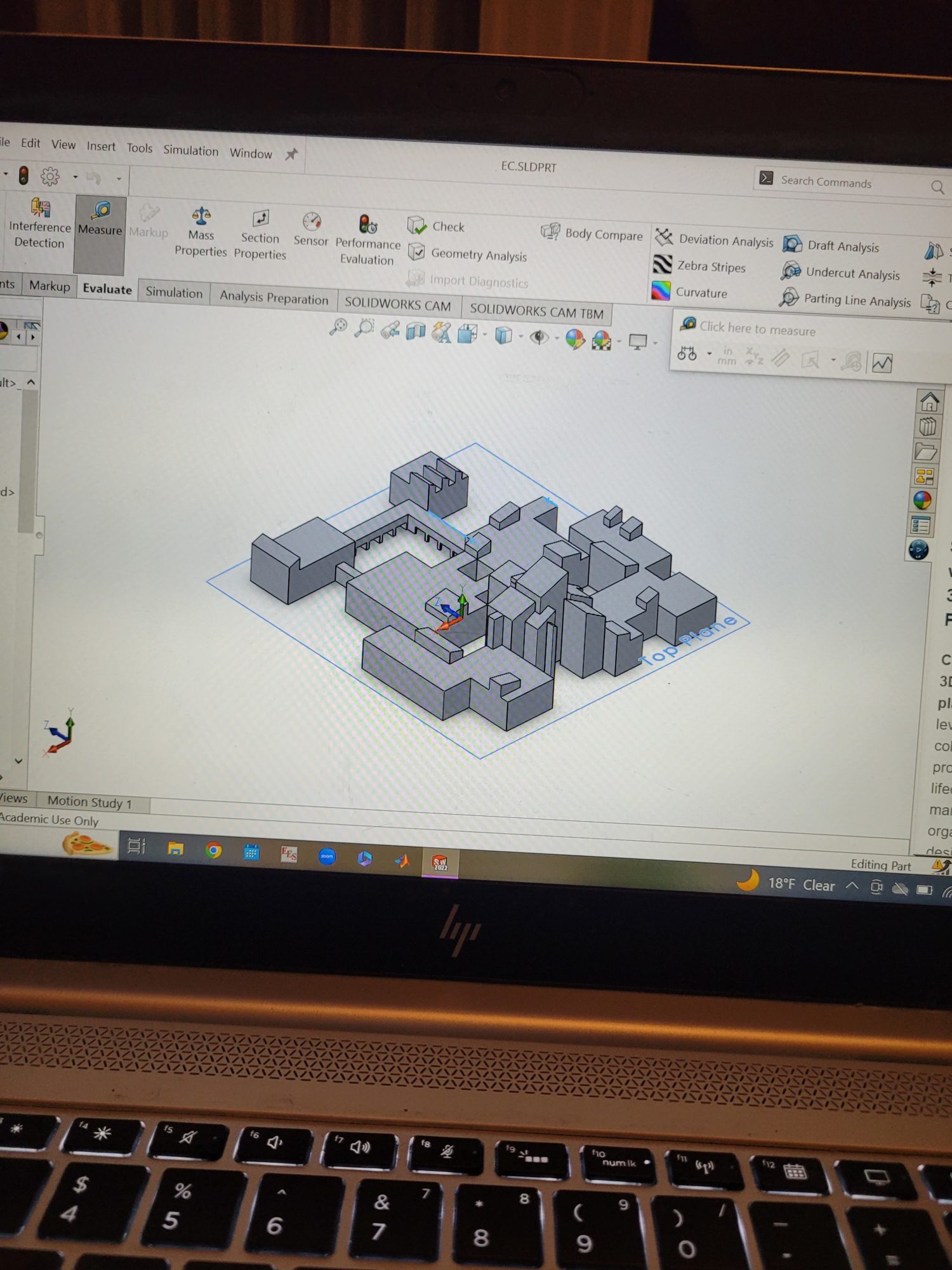Click the Zebra Stripes icon
This screenshot has height=1270, width=952.
click(x=662, y=264)
